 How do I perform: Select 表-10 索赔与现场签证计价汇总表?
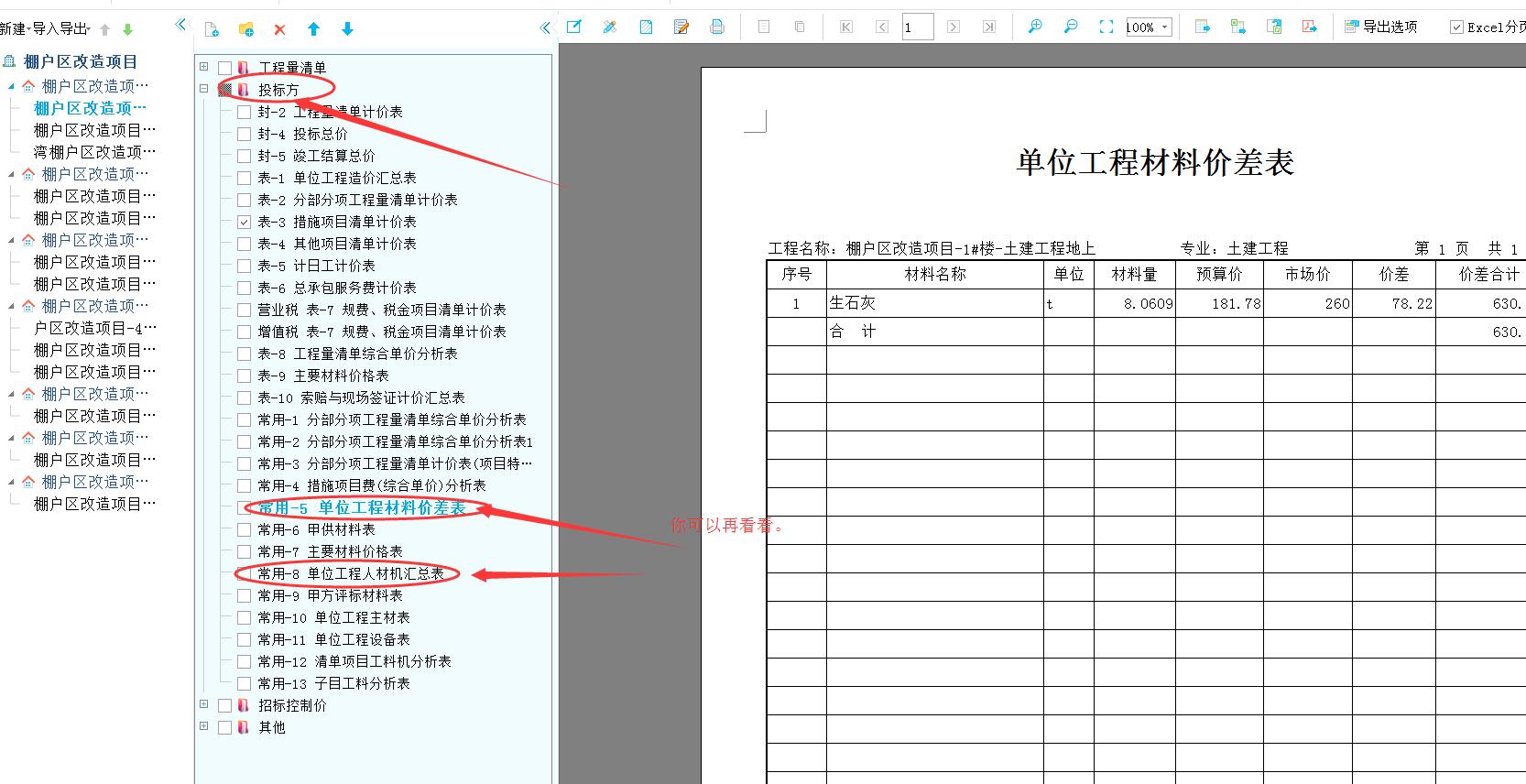(362, 397)
